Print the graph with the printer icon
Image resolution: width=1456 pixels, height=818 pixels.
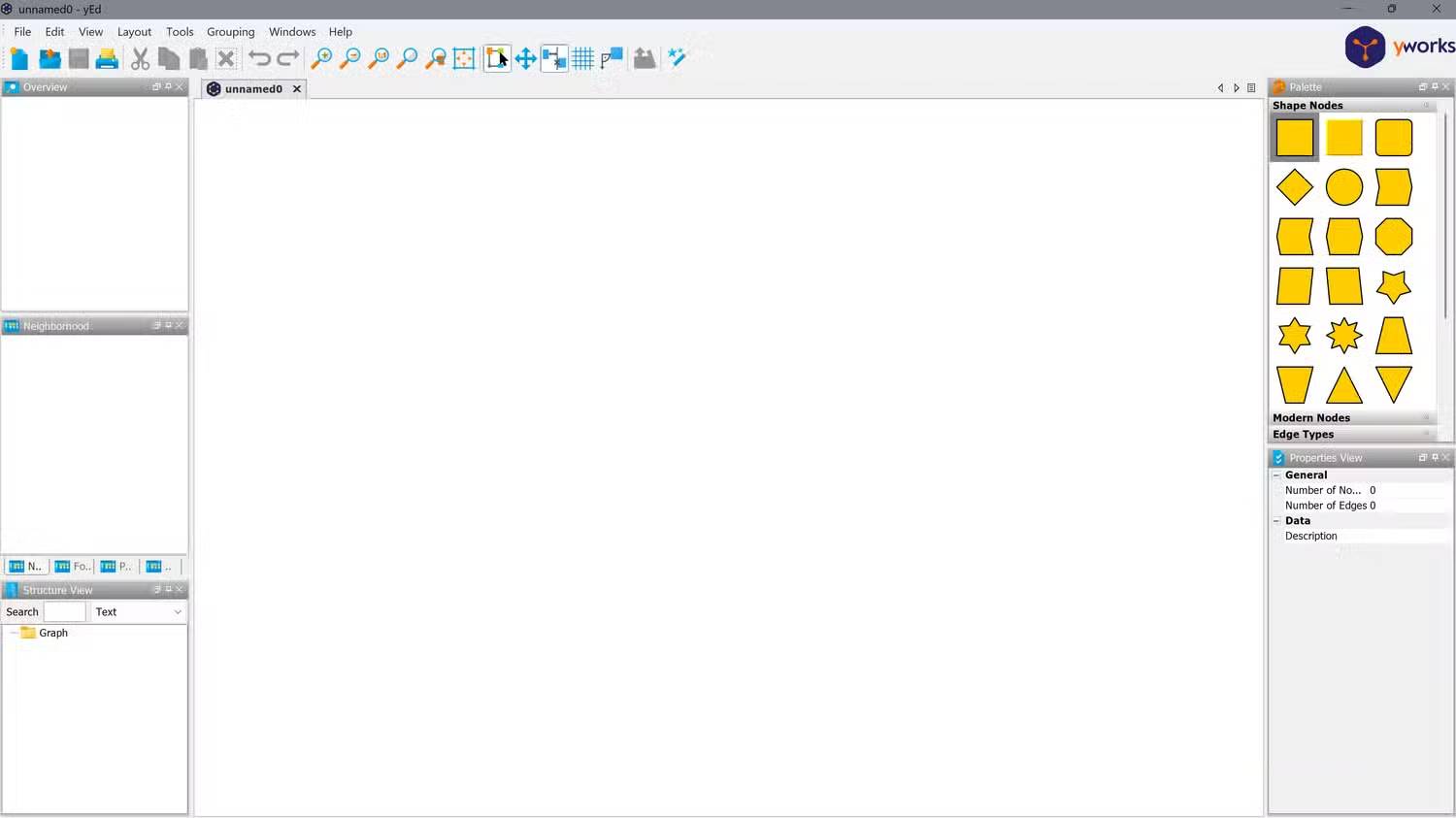pyautogui.click(x=107, y=59)
